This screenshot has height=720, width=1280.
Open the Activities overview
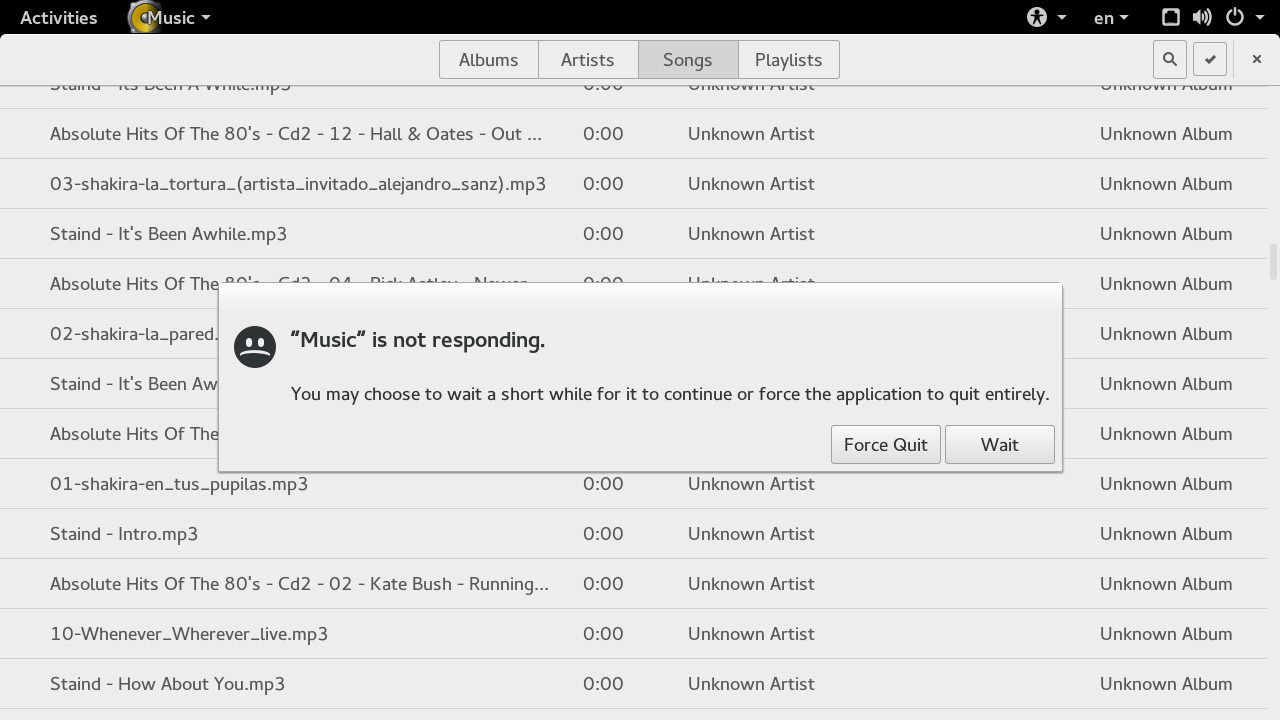click(58, 17)
